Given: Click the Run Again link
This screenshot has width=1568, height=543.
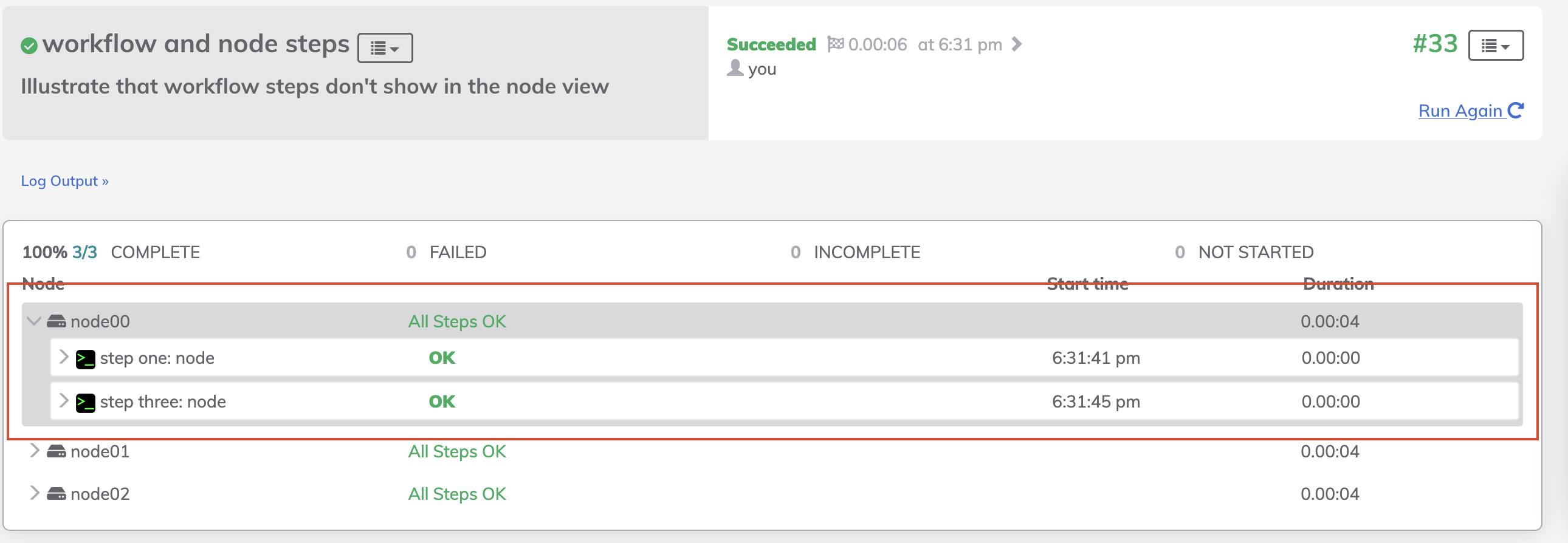Looking at the screenshot, I should [x=1463, y=111].
